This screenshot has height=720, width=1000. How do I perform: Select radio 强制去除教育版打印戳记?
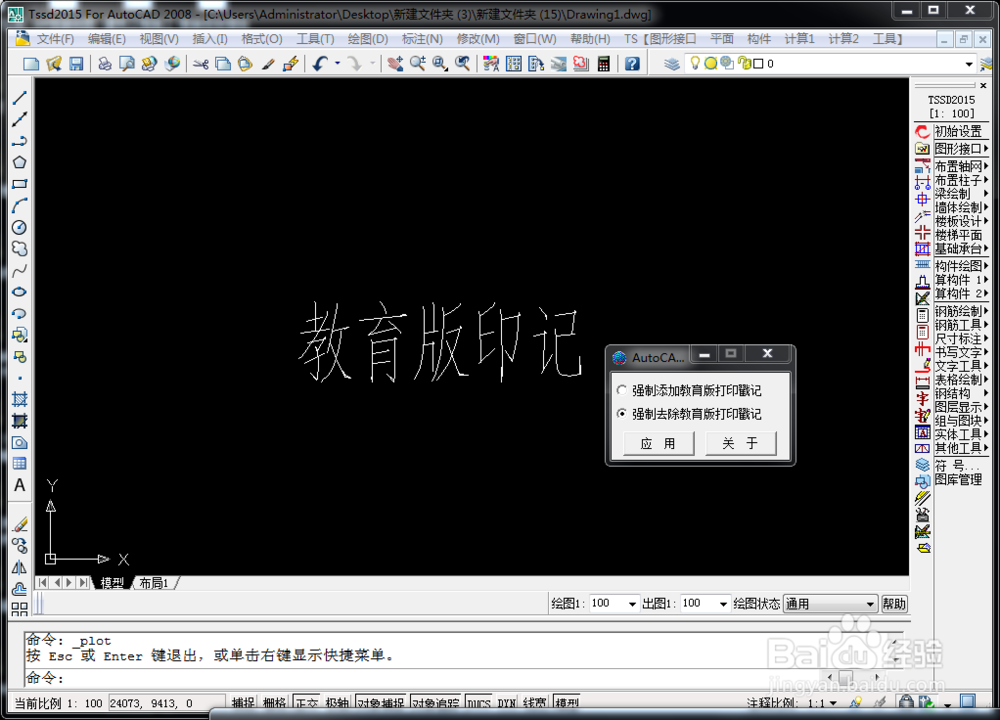click(622, 414)
